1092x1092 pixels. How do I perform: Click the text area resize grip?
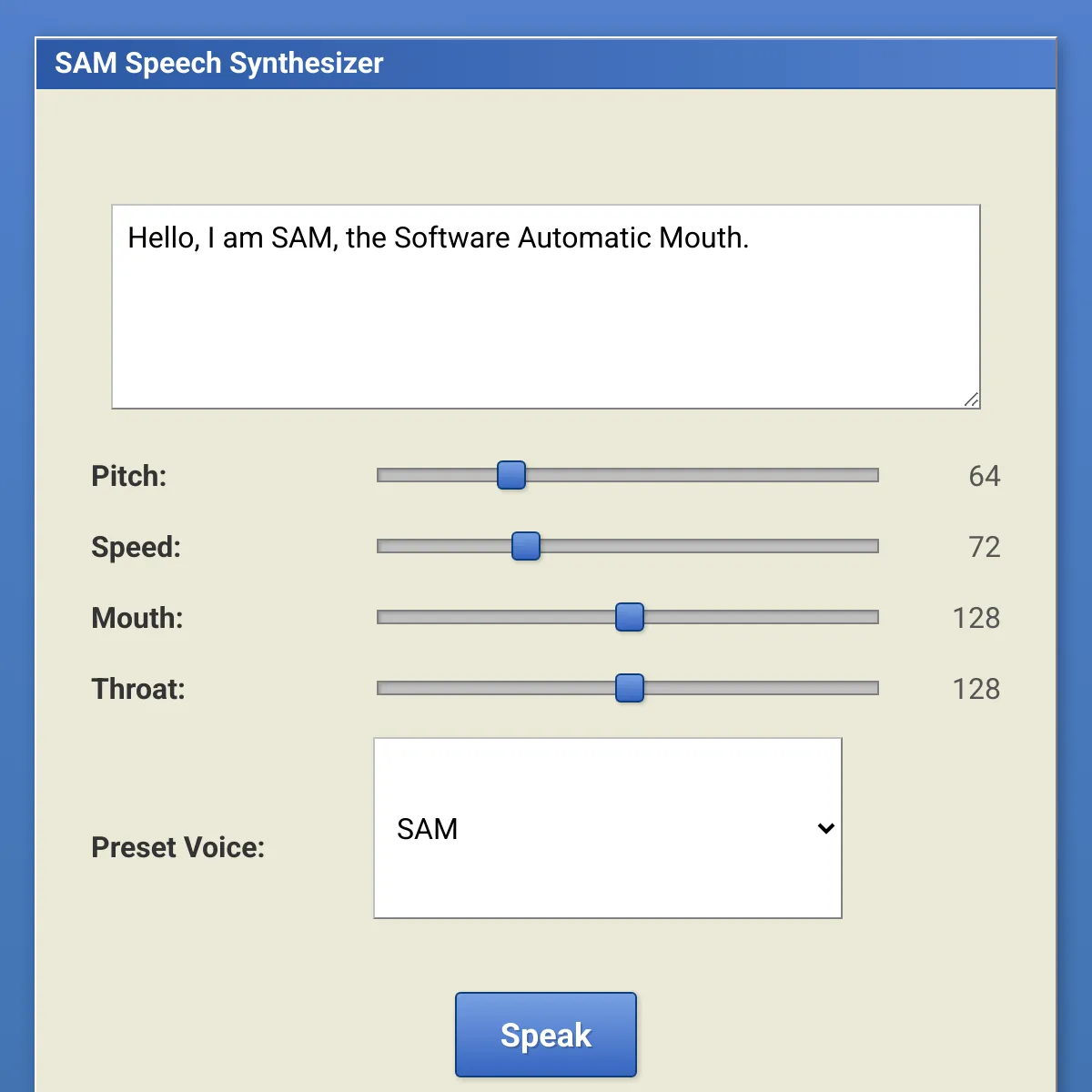pos(971,399)
